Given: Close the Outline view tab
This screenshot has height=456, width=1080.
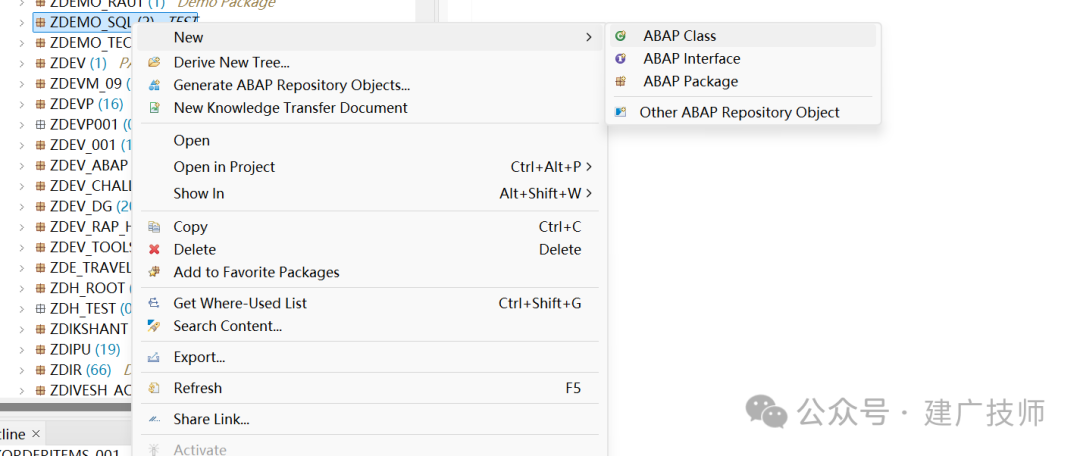Looking at the screenshot, I should [x=36, y=434].
